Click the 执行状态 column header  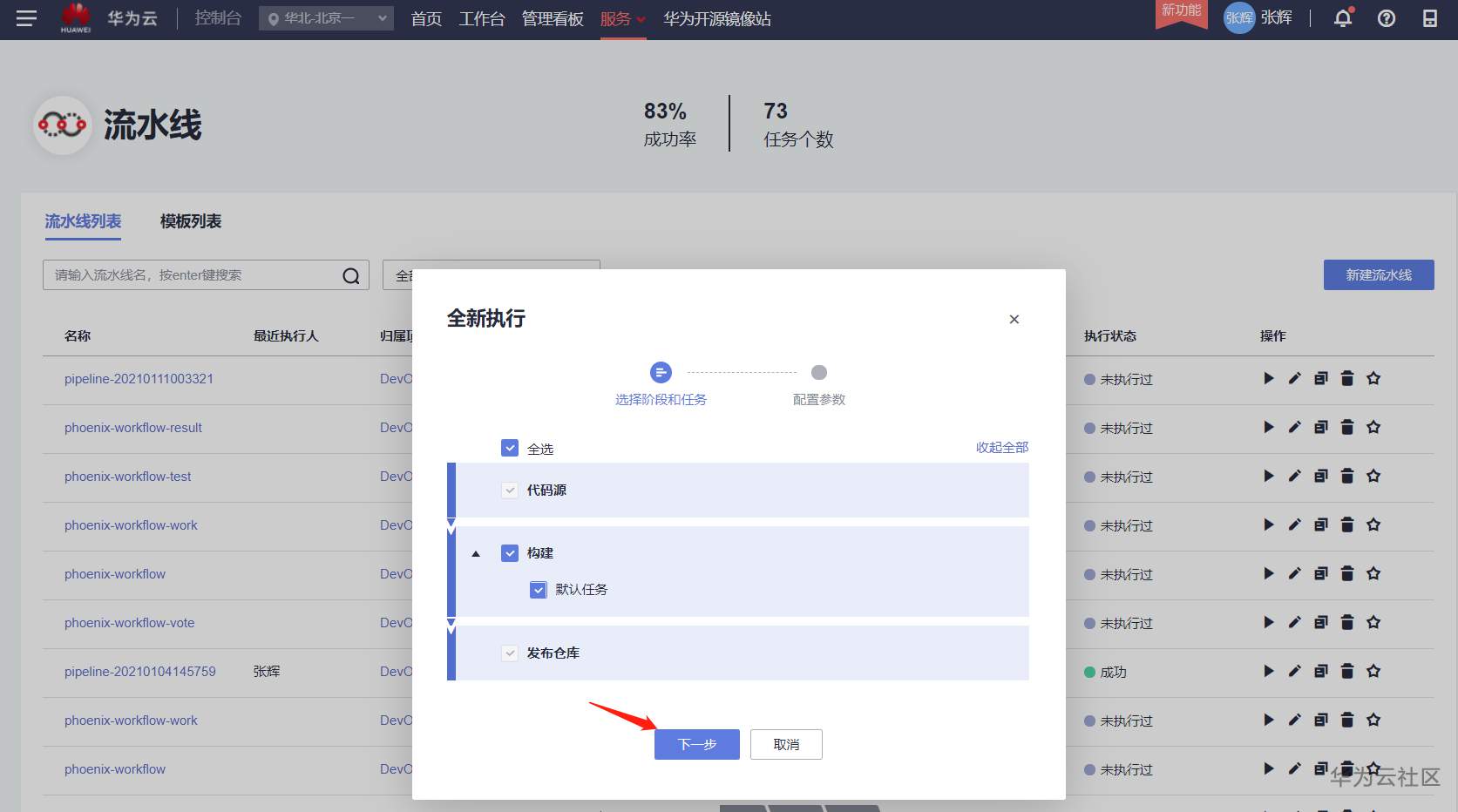pyautogui.click(x=1110, y=335)
